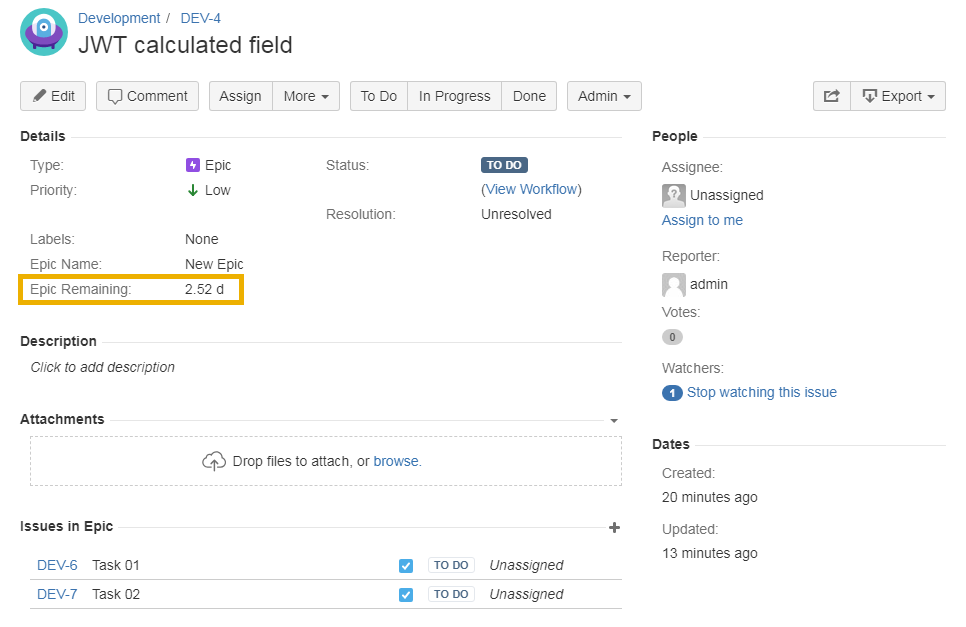
Task: Click the Epic Name value New Epic
Action: [x=214, y=264]
